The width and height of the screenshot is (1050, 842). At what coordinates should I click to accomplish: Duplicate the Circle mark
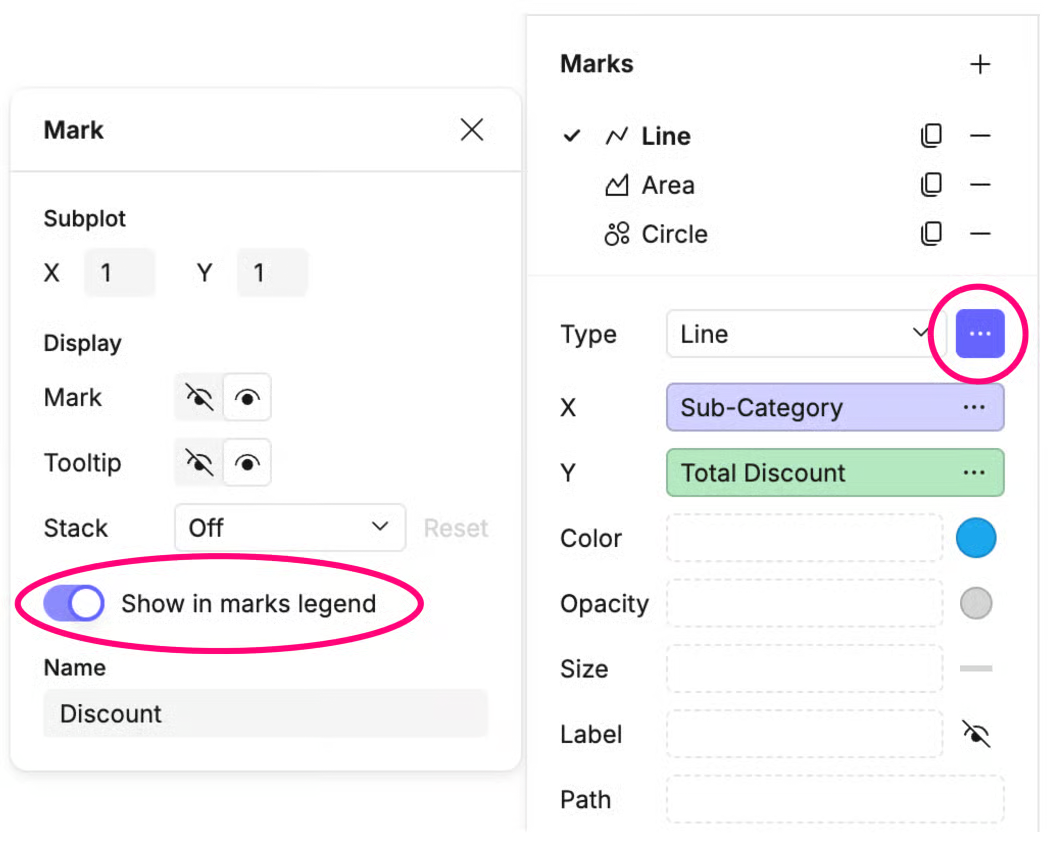click(931, 234)
